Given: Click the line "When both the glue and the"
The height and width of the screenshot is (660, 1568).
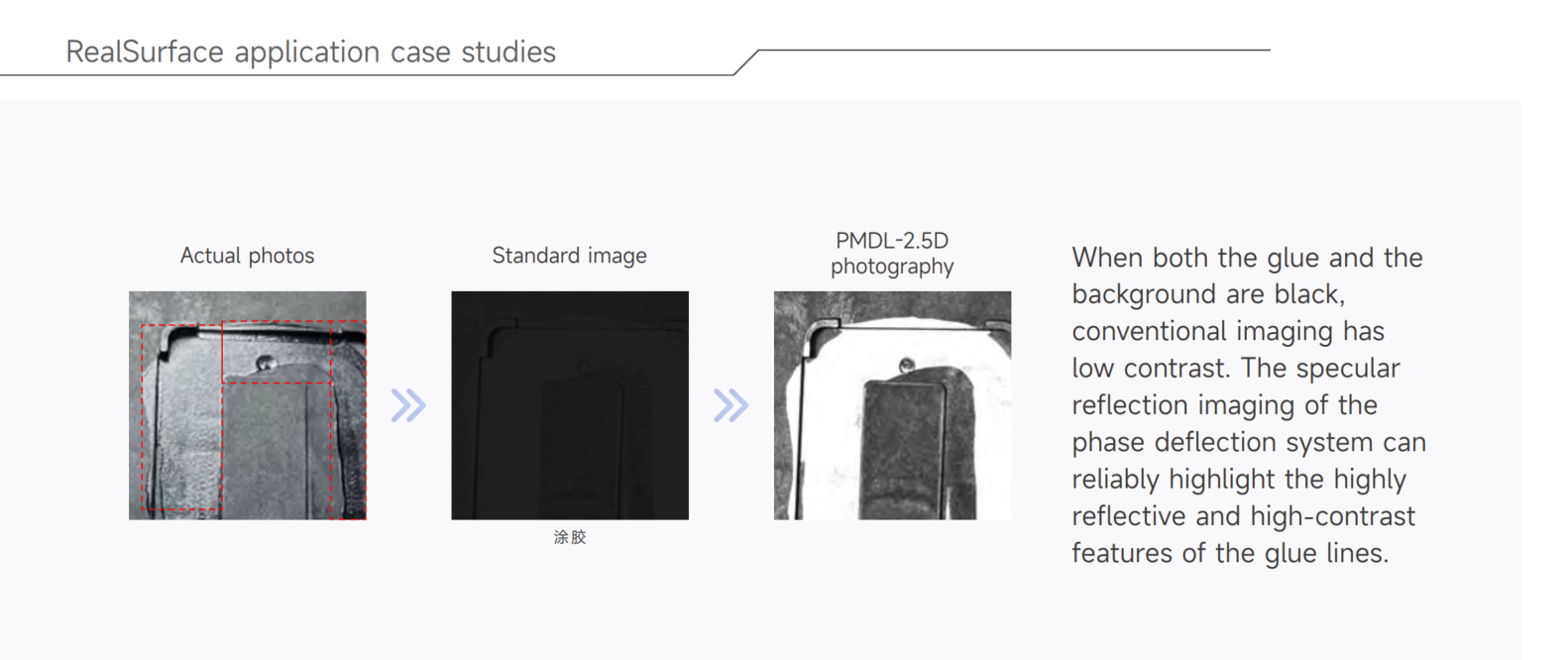Looking at the screenshot, I should click(x=1247, y=258).
